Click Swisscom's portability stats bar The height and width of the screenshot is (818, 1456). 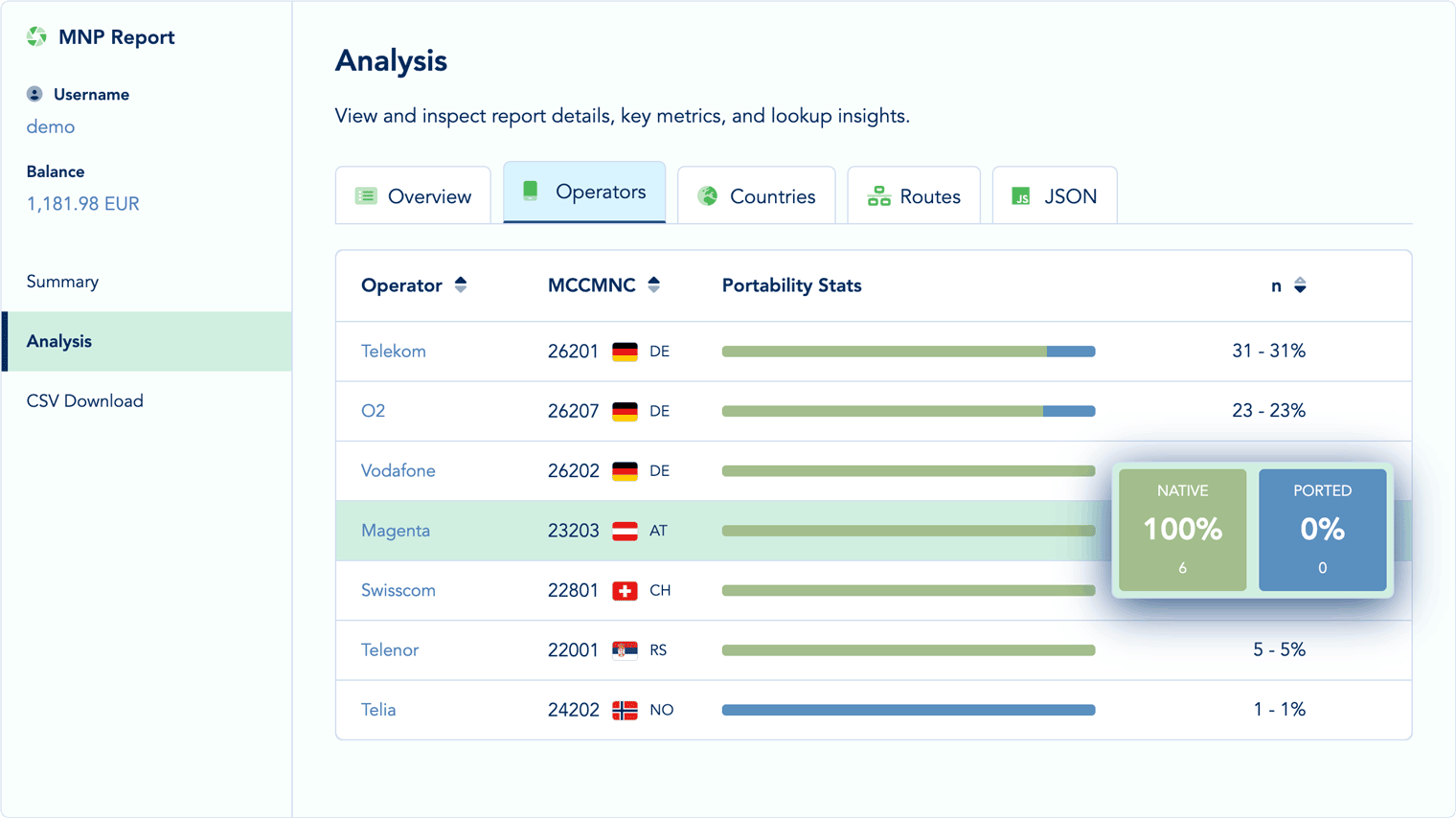coord(908,590)
